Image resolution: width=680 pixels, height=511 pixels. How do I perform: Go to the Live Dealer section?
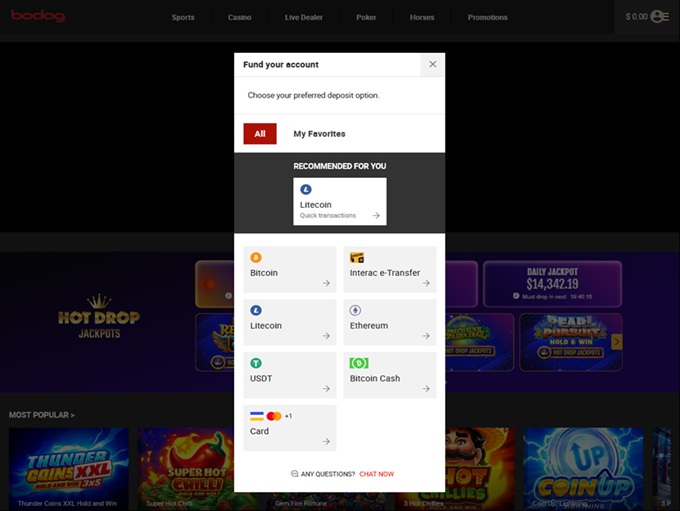(304, 17)
